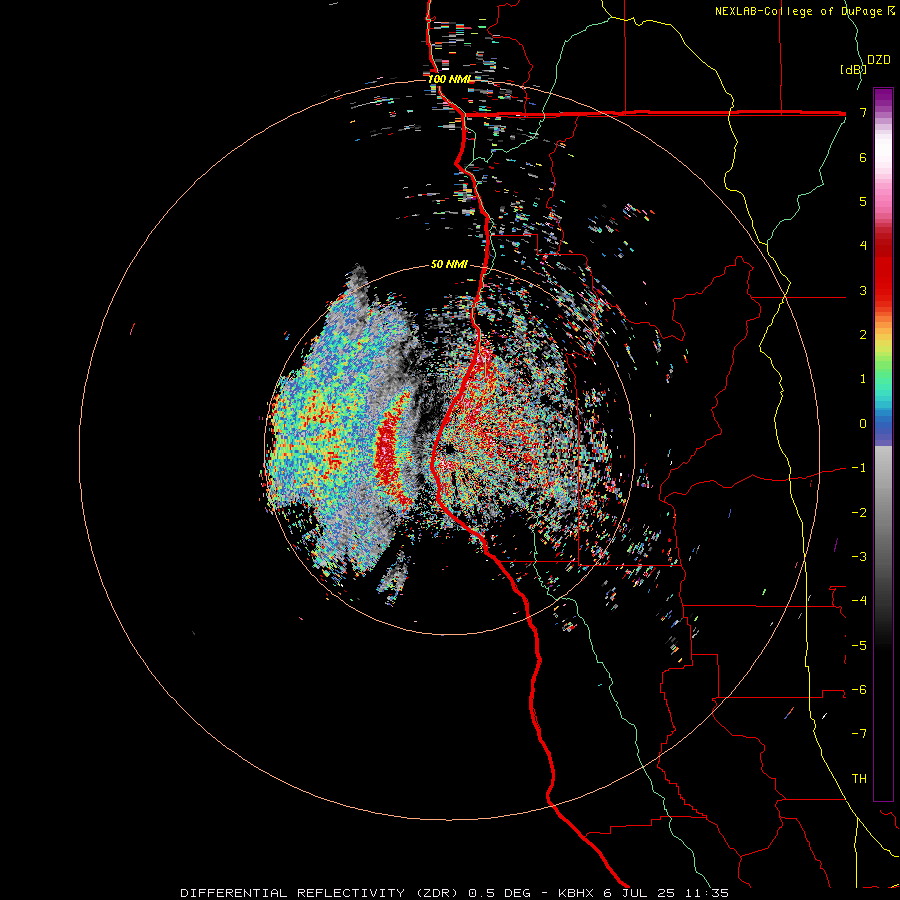Click the [dB] unit label
900x900 pixels.
[x=853, y=70]
